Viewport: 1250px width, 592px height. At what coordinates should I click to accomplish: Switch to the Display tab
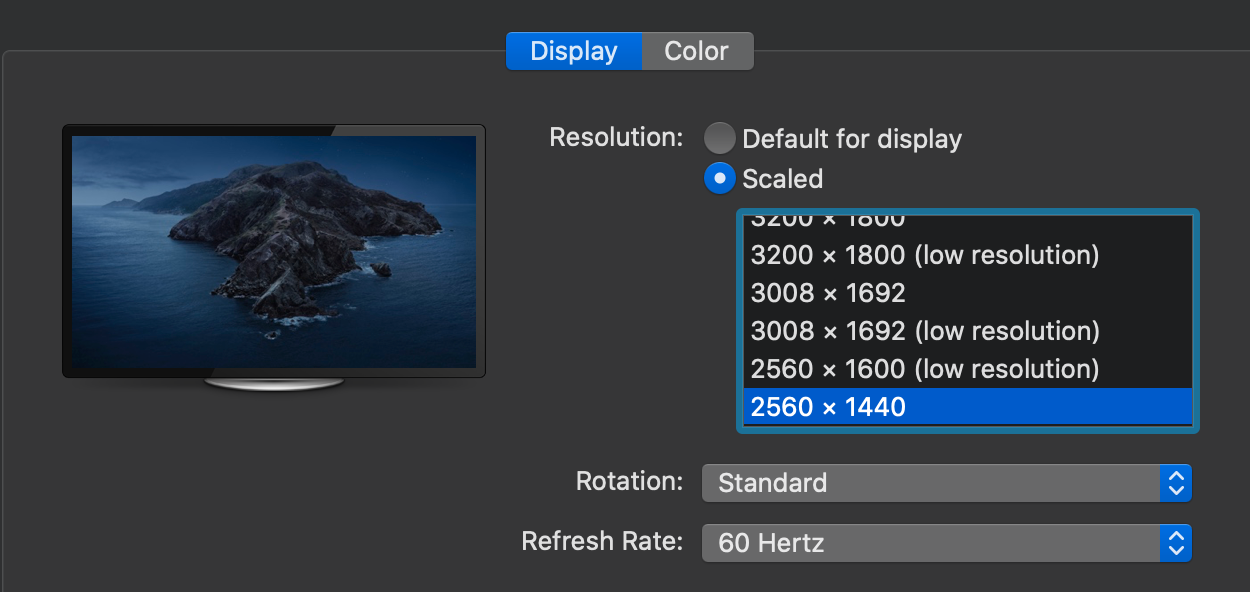pyautogui.click(x=573, y=51)
